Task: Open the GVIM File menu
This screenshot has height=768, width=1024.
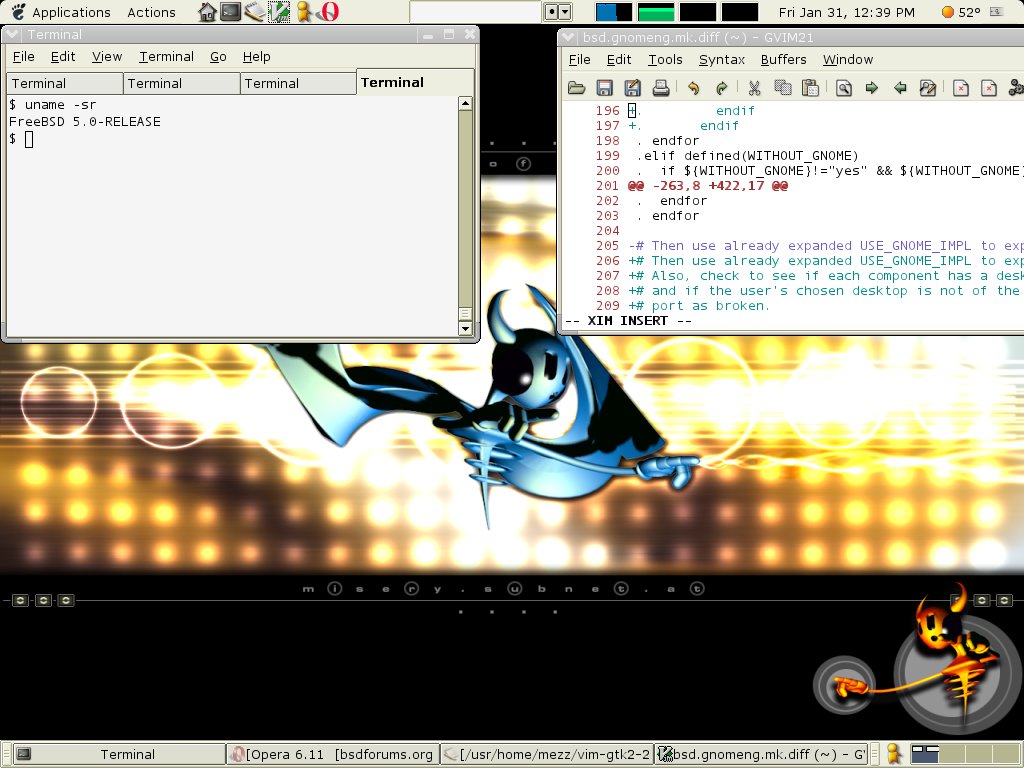Action: (x=579, y=60)
